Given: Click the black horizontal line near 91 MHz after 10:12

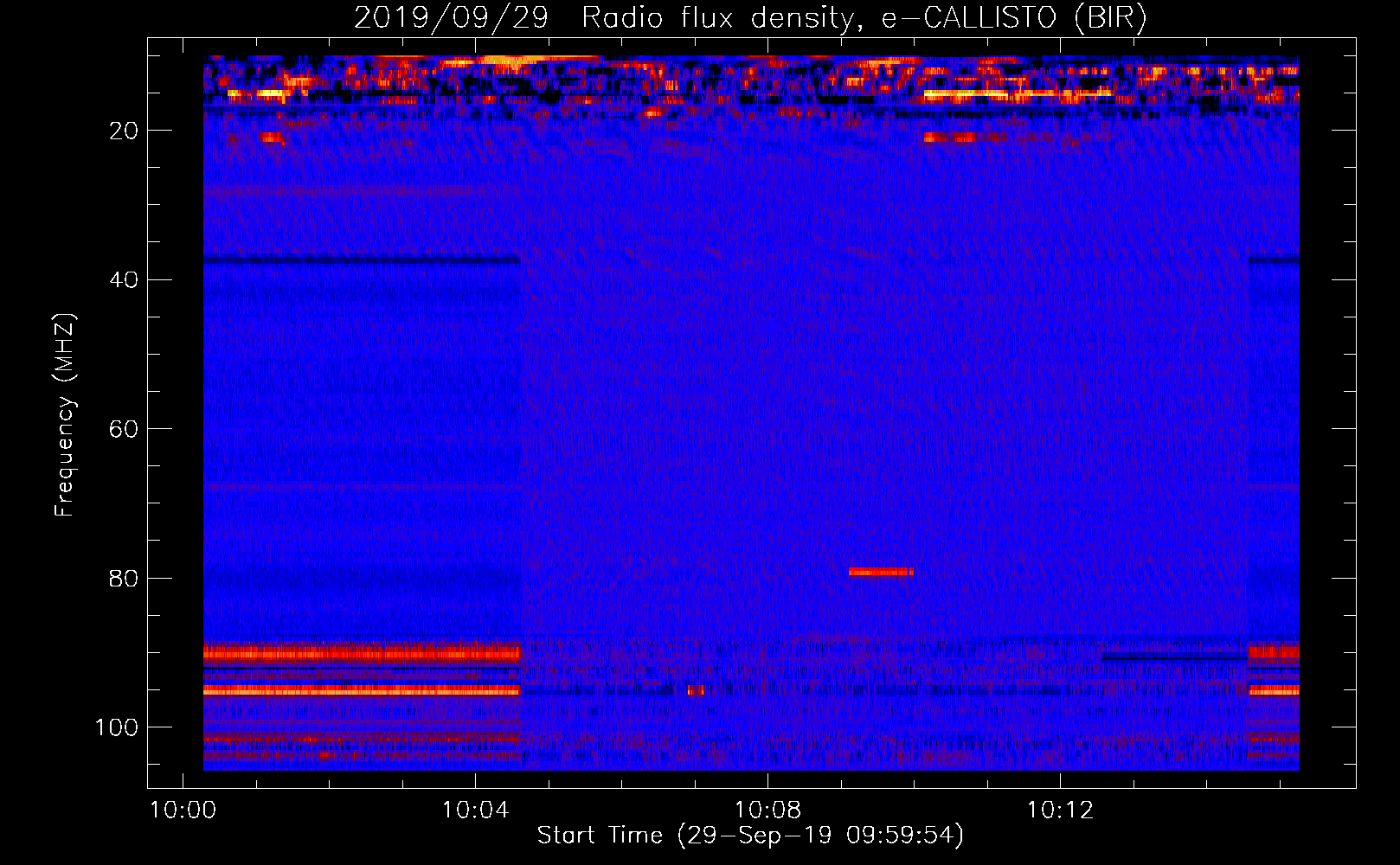Looking at the screenshot, I should pos(1174,658).
